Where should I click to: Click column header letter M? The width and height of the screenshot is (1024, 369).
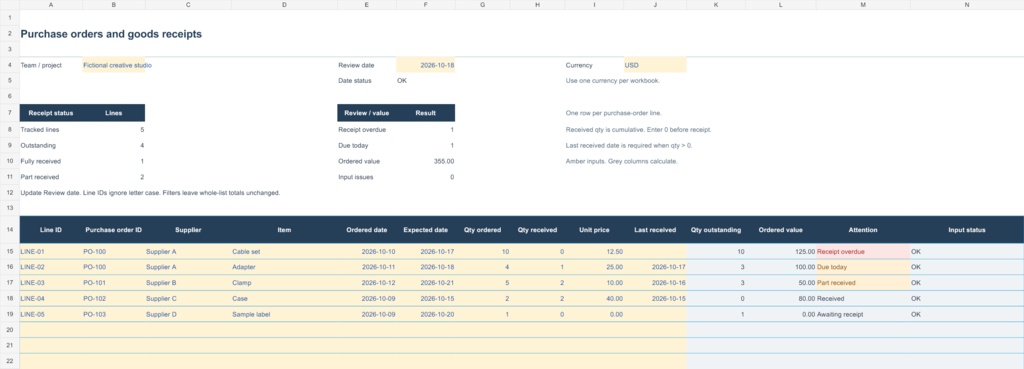(x=863, y=5)
